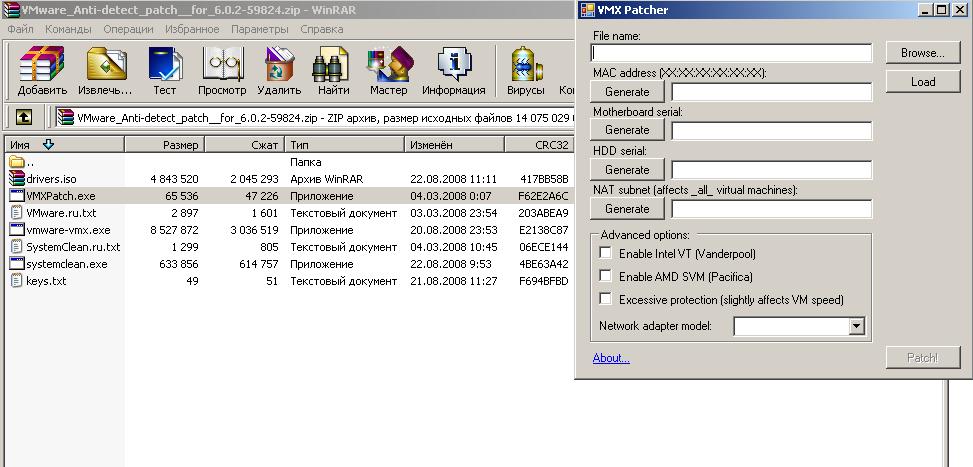Minimize the VMX Patcher window
The image size is (973, 467).
click(x=926, y=10)
